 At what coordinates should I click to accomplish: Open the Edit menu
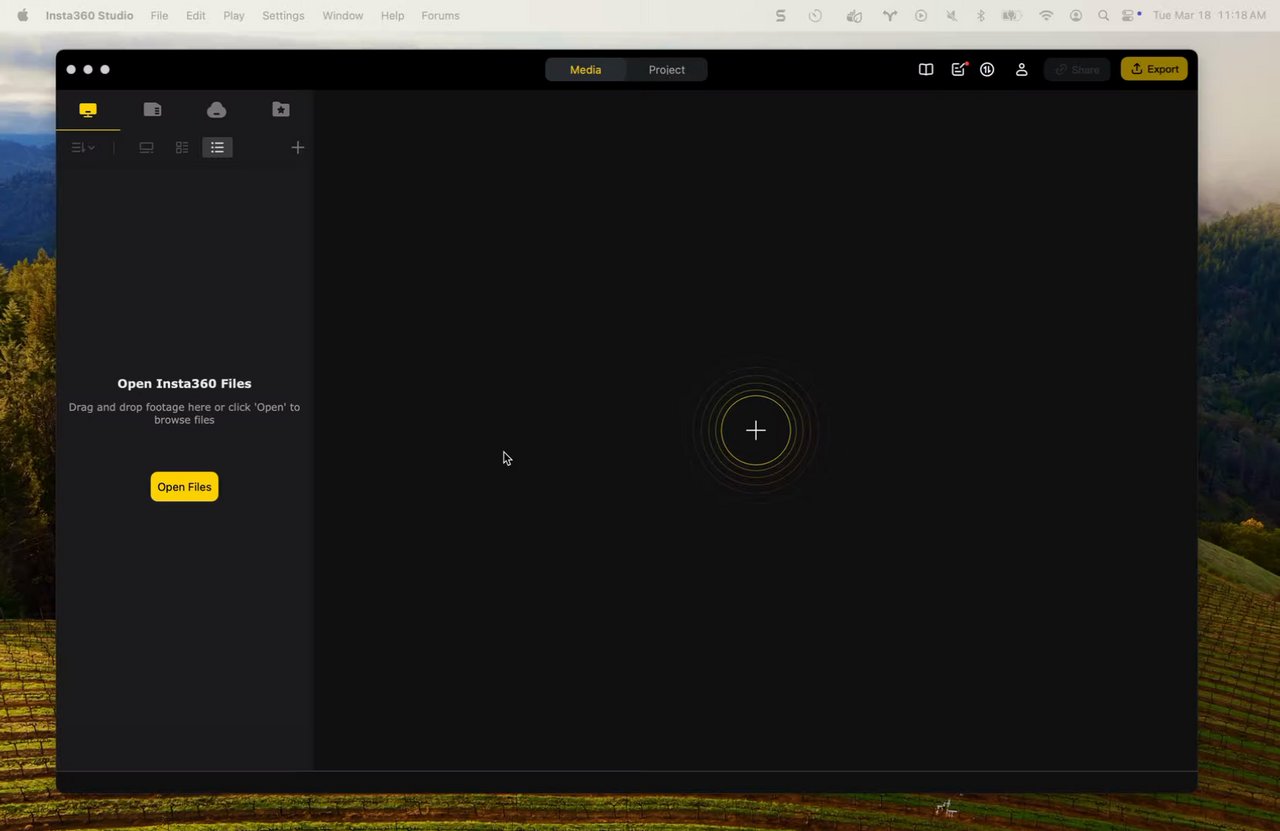196,16
